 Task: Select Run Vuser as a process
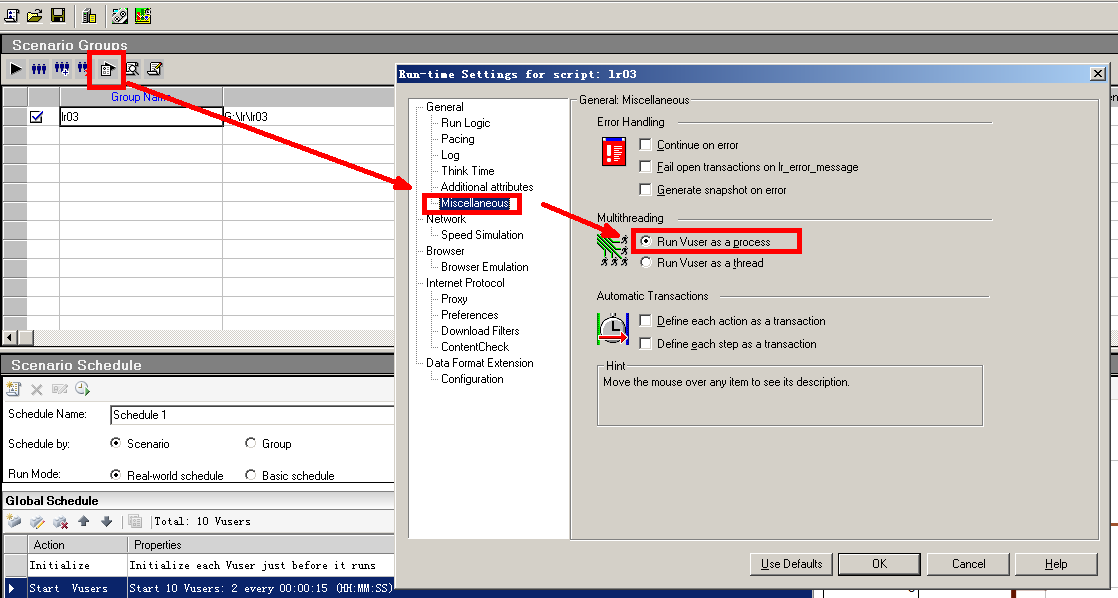[646, 242]
